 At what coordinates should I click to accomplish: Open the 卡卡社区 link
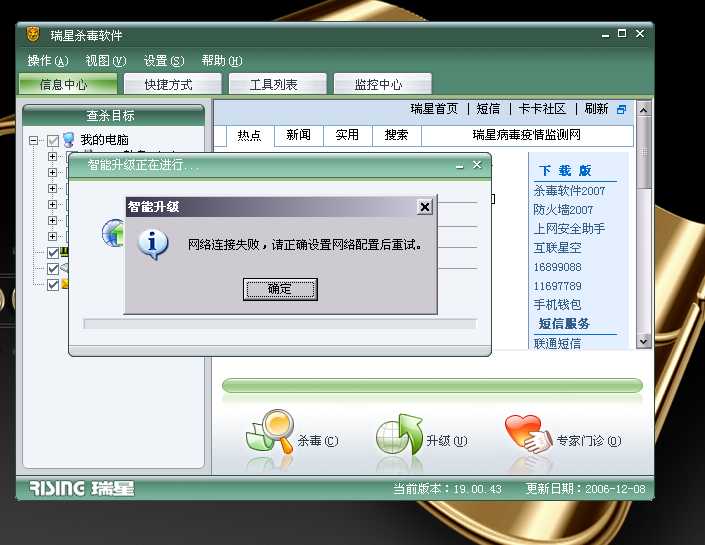click(542, 109)
